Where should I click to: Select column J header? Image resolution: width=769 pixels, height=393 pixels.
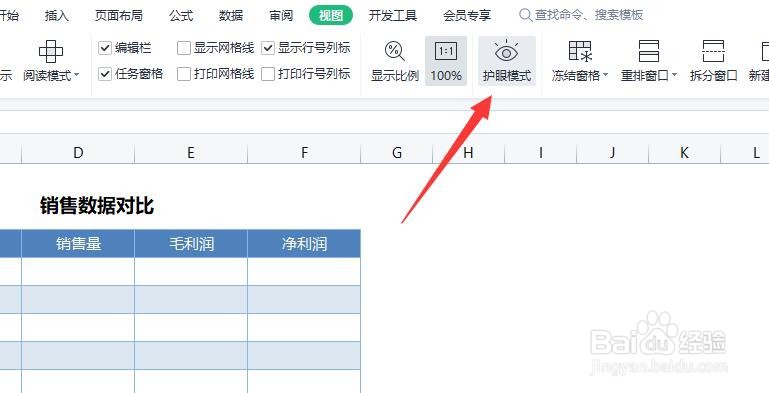(613, 153)
